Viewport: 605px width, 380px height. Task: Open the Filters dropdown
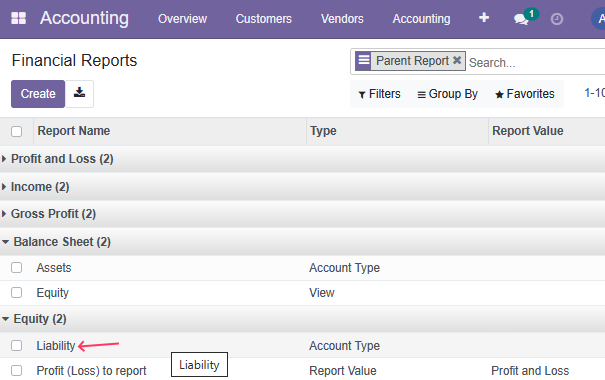379,94
